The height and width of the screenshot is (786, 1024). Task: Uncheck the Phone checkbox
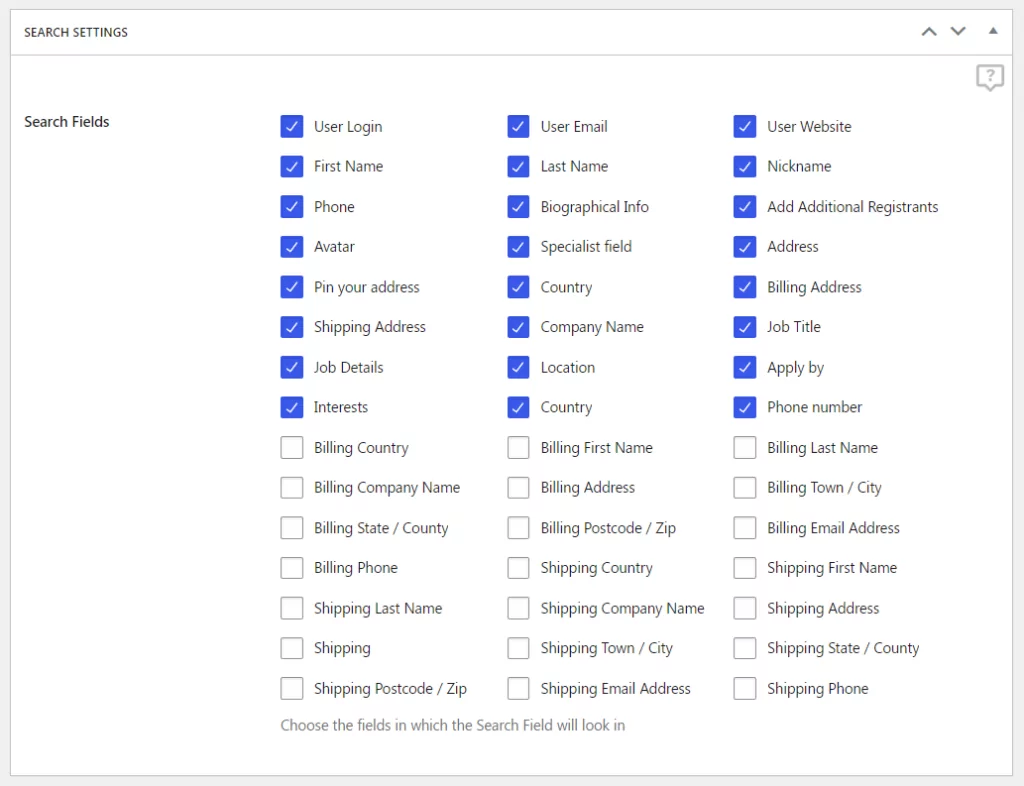292,206
